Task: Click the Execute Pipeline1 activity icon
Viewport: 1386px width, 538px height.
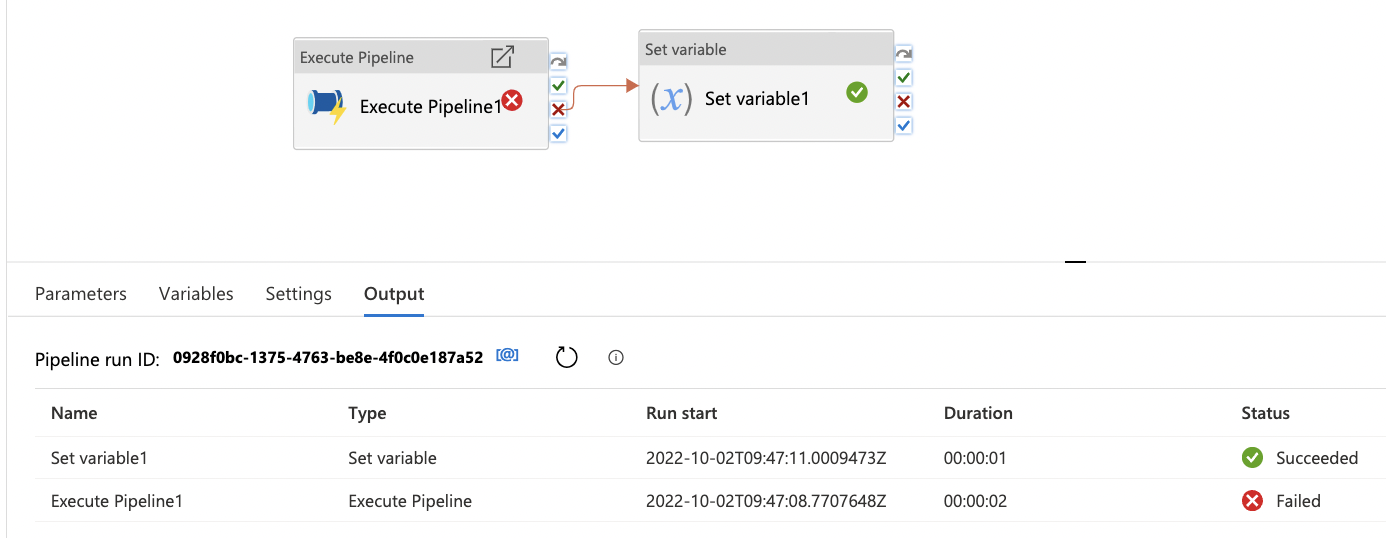Action: click(327, 106)
